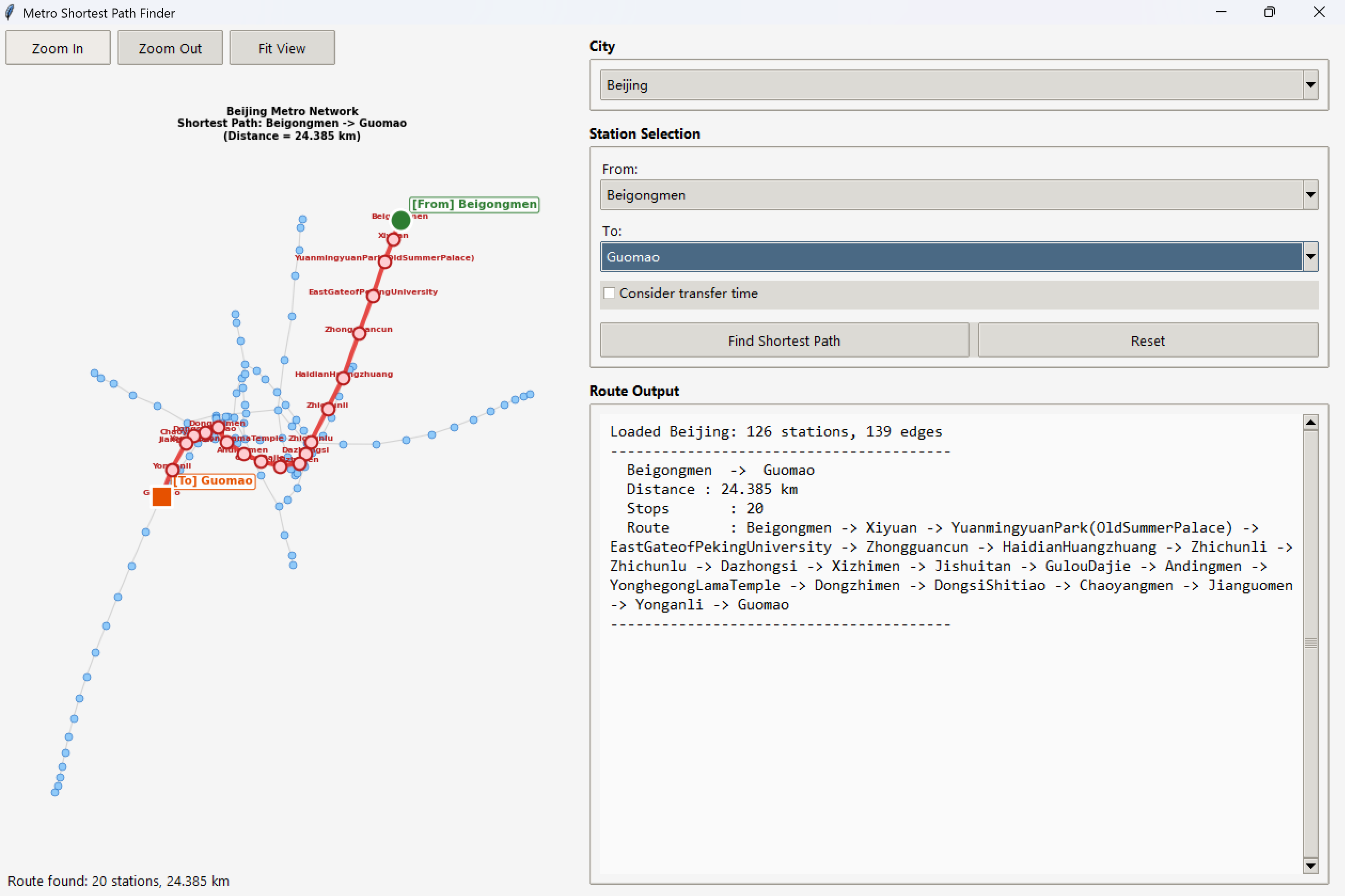
Task: Click the EastGateofPekingUniversity station node
Action: point(373,296)
